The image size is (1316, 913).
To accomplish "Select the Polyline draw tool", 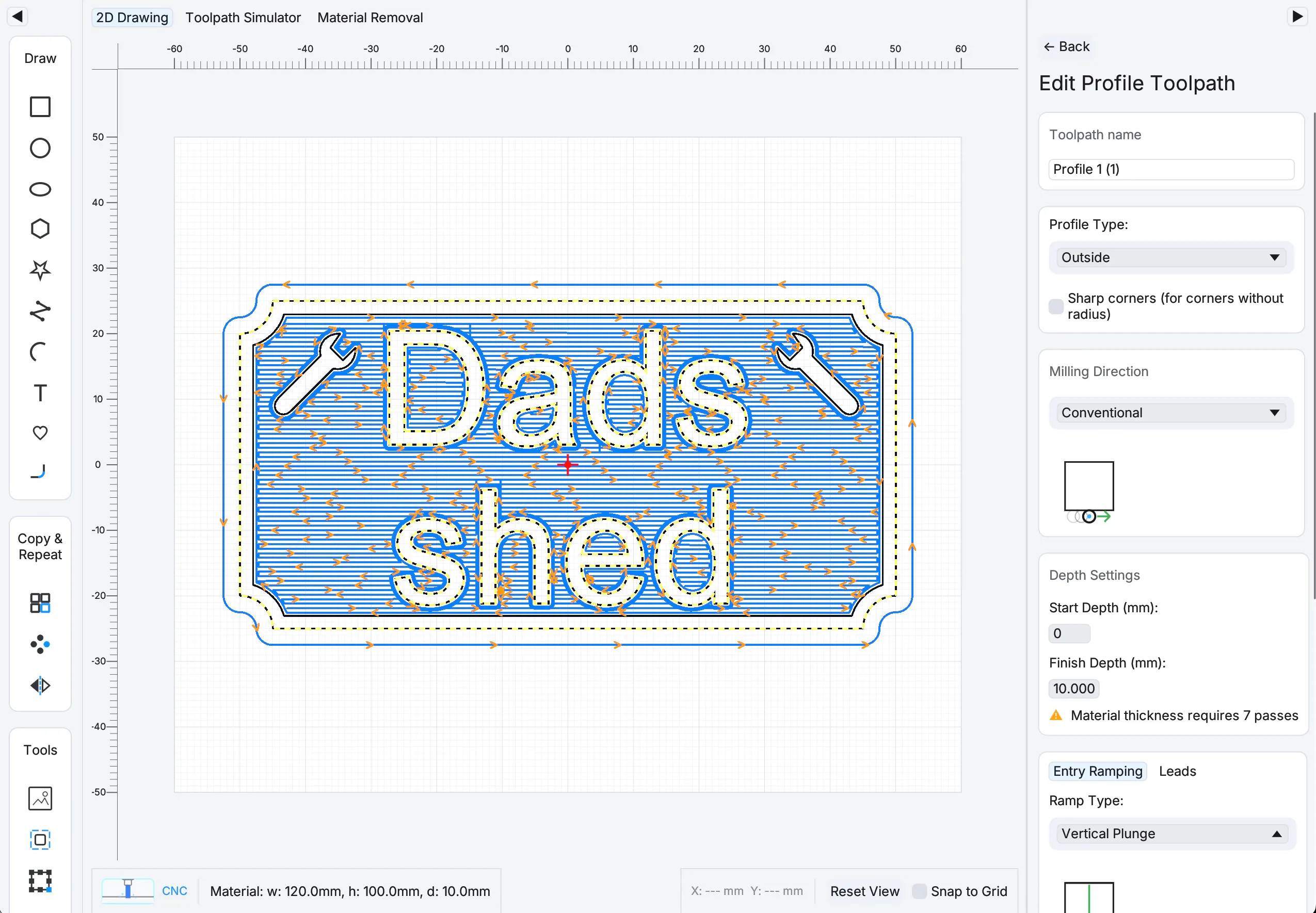I will pos(40,311).
